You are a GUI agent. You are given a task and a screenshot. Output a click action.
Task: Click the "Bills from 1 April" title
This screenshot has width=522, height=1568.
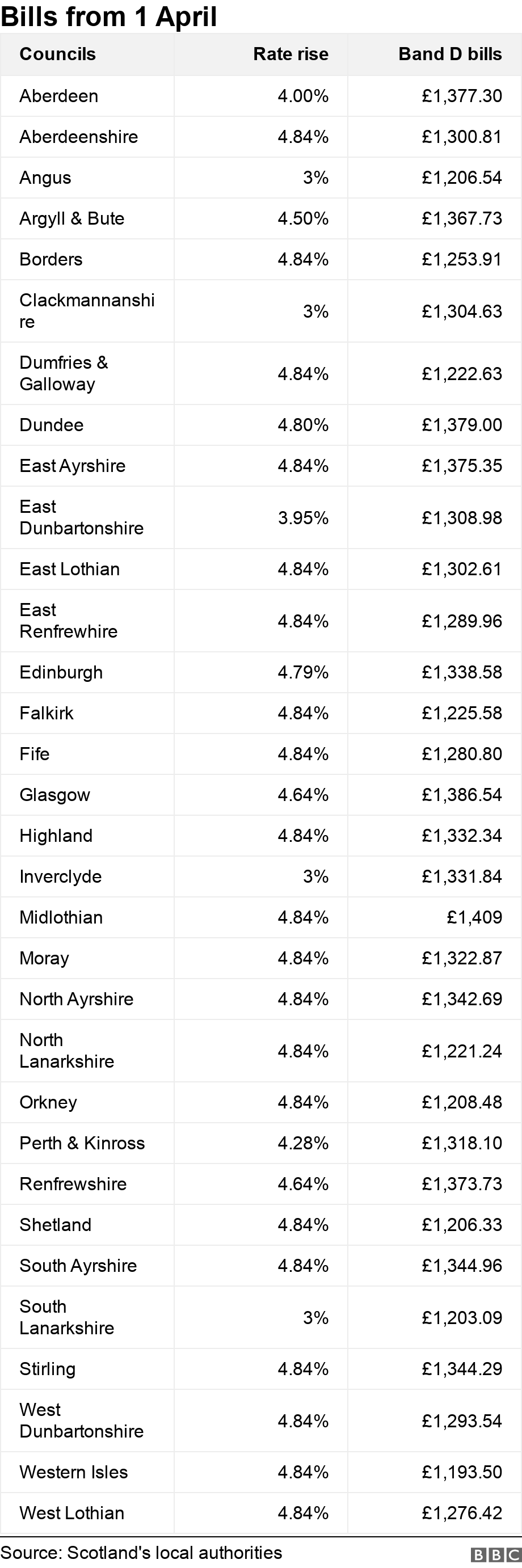109,16
